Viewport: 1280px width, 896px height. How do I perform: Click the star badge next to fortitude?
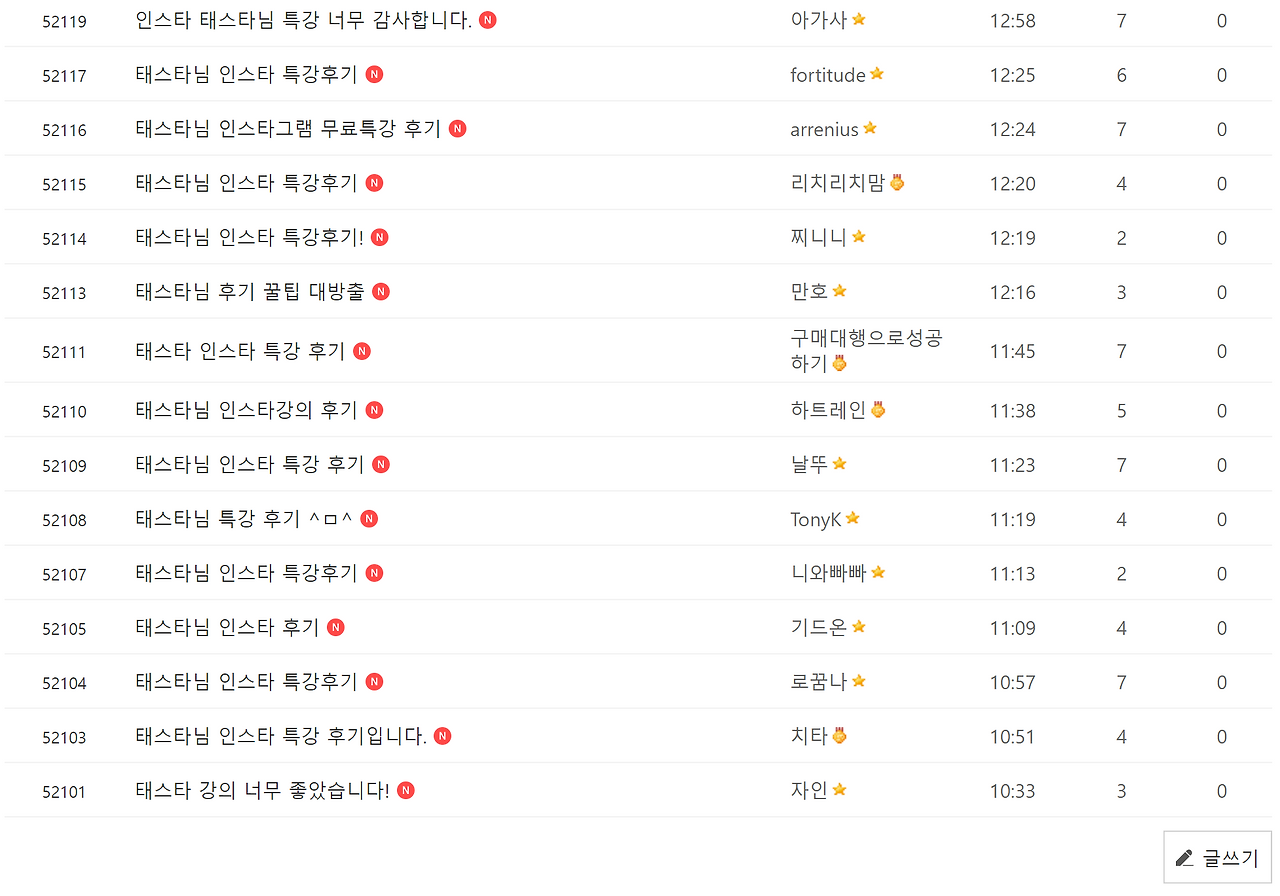point(874,73)
